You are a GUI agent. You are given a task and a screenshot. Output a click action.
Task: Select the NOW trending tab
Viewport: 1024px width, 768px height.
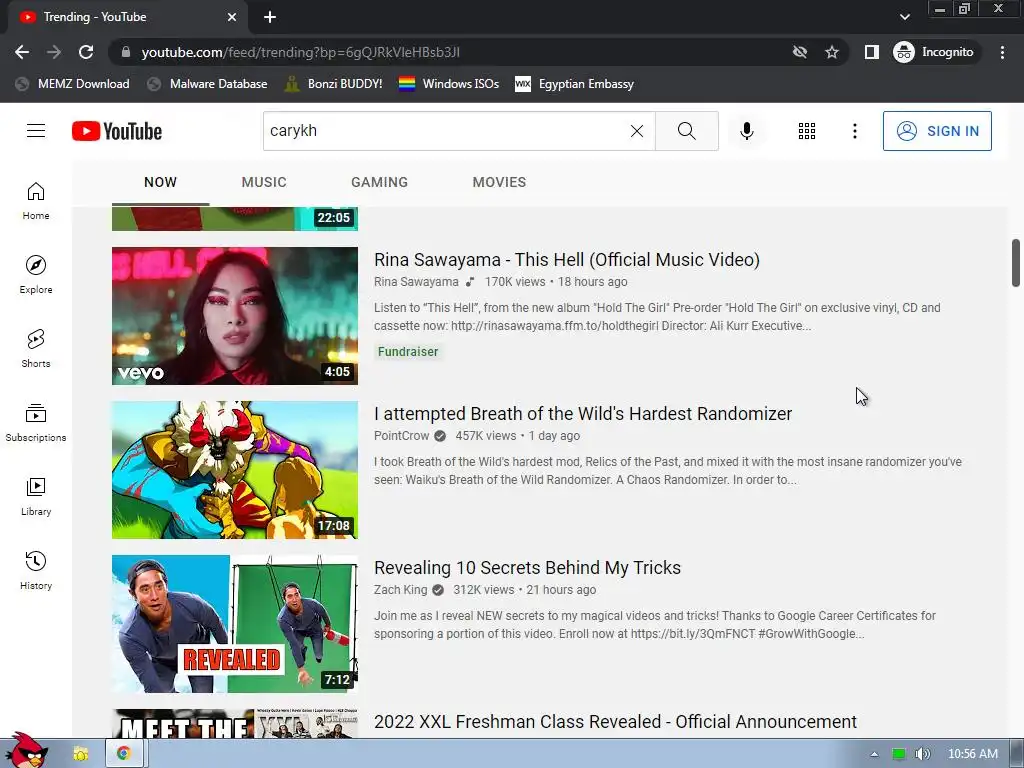click(161, 182)
